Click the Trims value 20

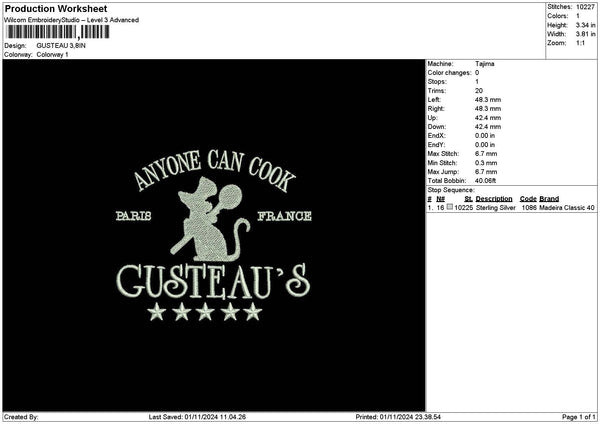[479, 91]
